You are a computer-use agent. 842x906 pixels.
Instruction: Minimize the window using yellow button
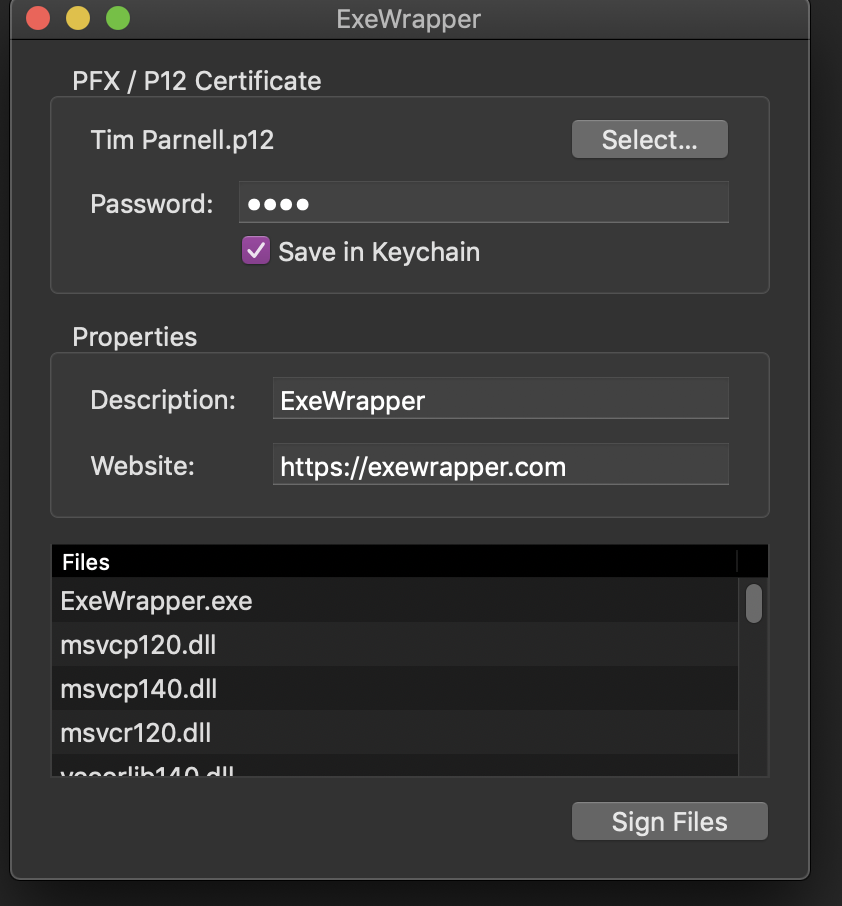[78, 18]
